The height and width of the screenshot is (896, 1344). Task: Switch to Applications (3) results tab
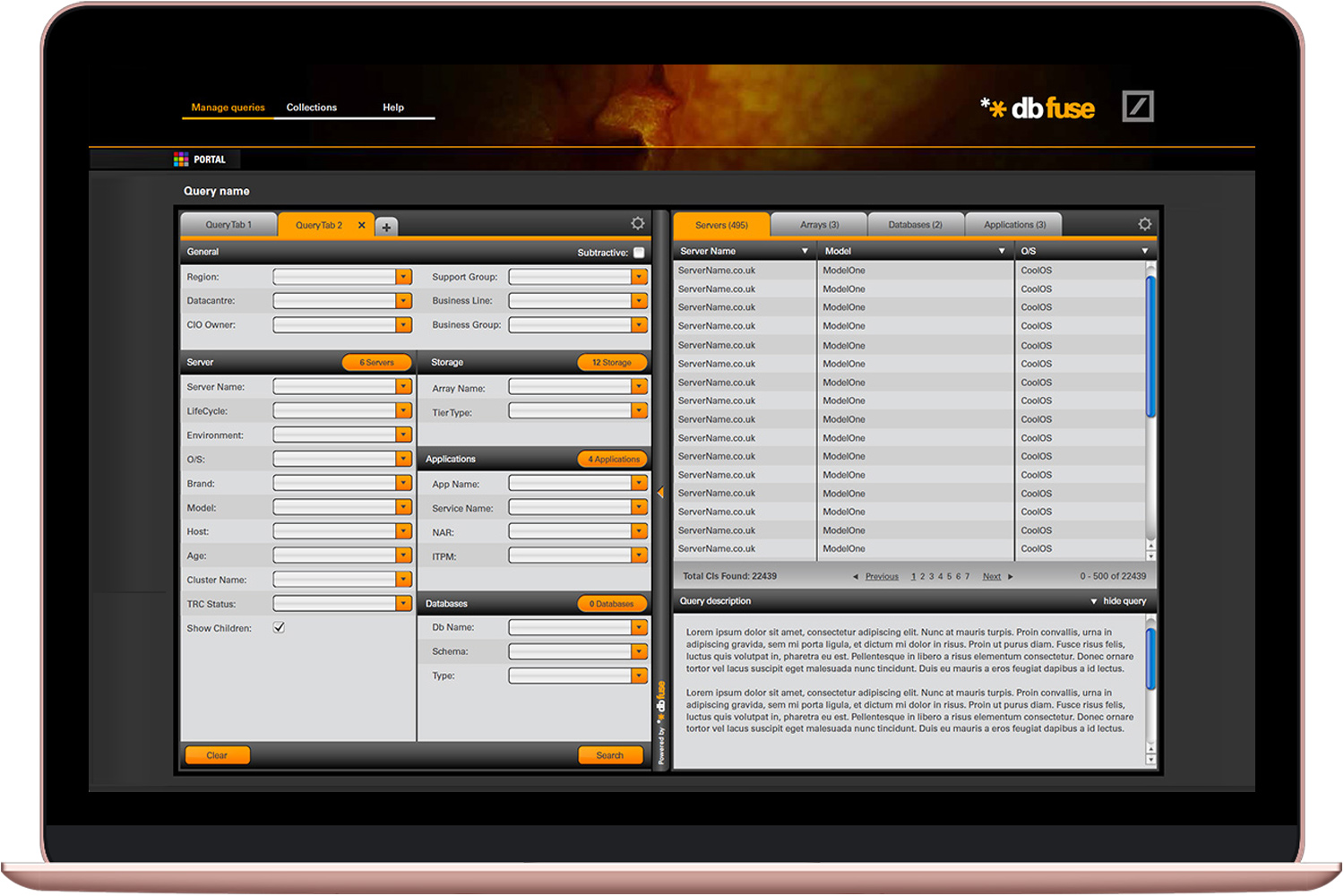pos(1014,225)
